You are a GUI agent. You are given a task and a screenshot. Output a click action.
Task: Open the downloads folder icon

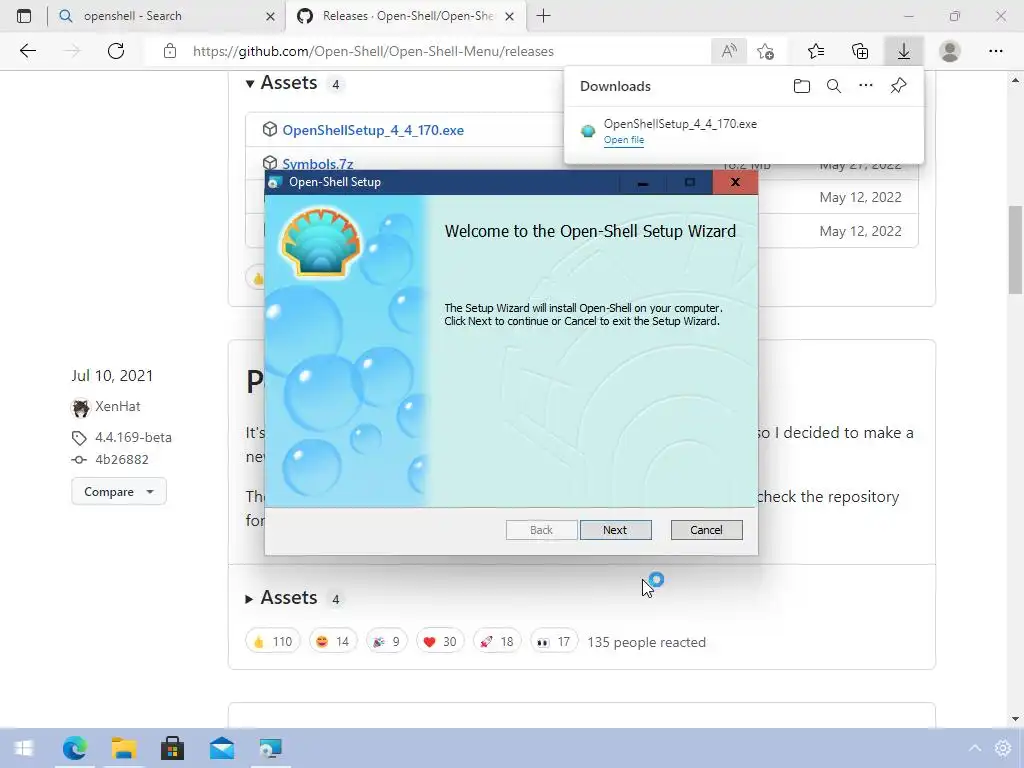801,86
